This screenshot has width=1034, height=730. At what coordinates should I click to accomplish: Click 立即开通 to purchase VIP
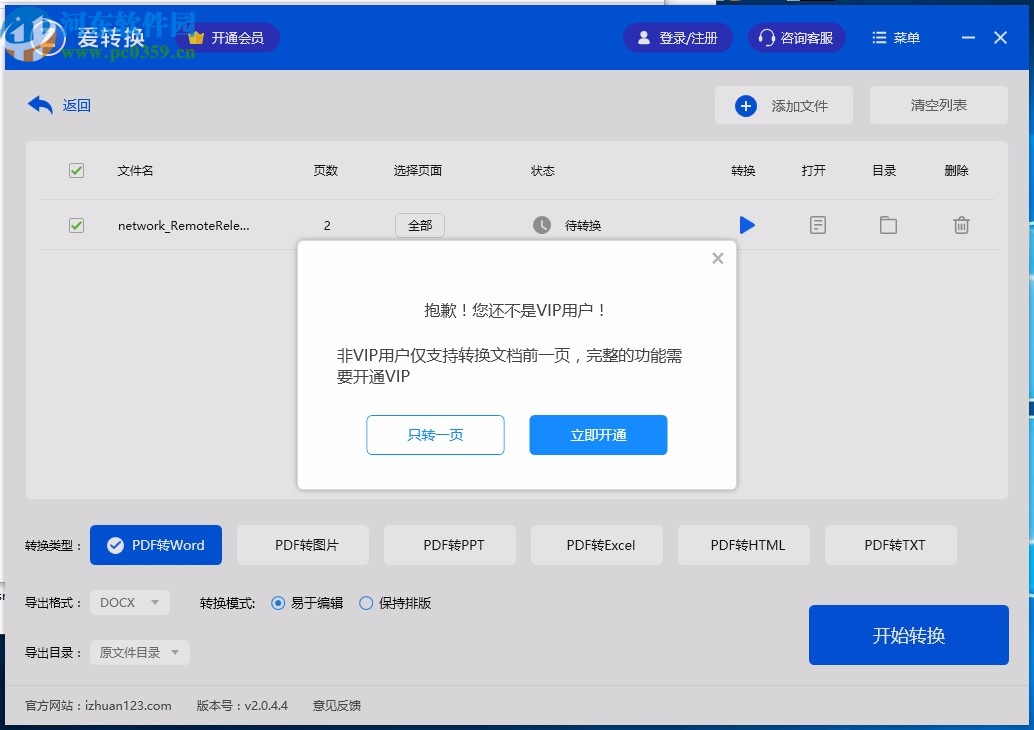[x=598, y=434]
